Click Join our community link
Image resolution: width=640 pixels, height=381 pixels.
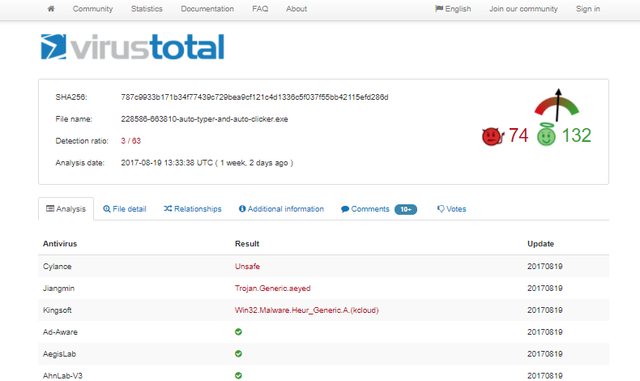pyautogui.click(x=523, y=9)
